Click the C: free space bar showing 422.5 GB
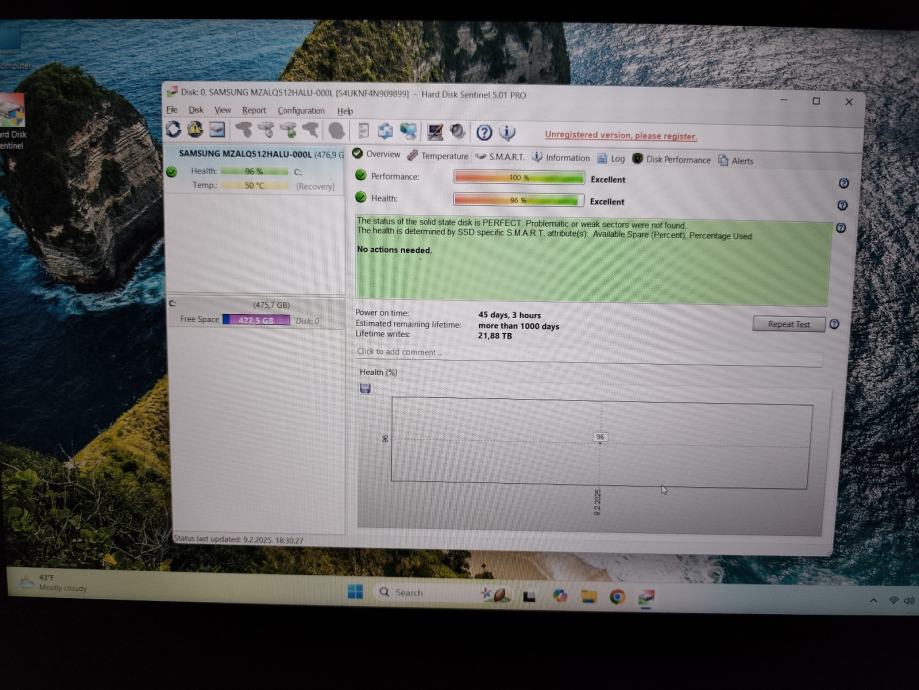 tap(256, 320)
